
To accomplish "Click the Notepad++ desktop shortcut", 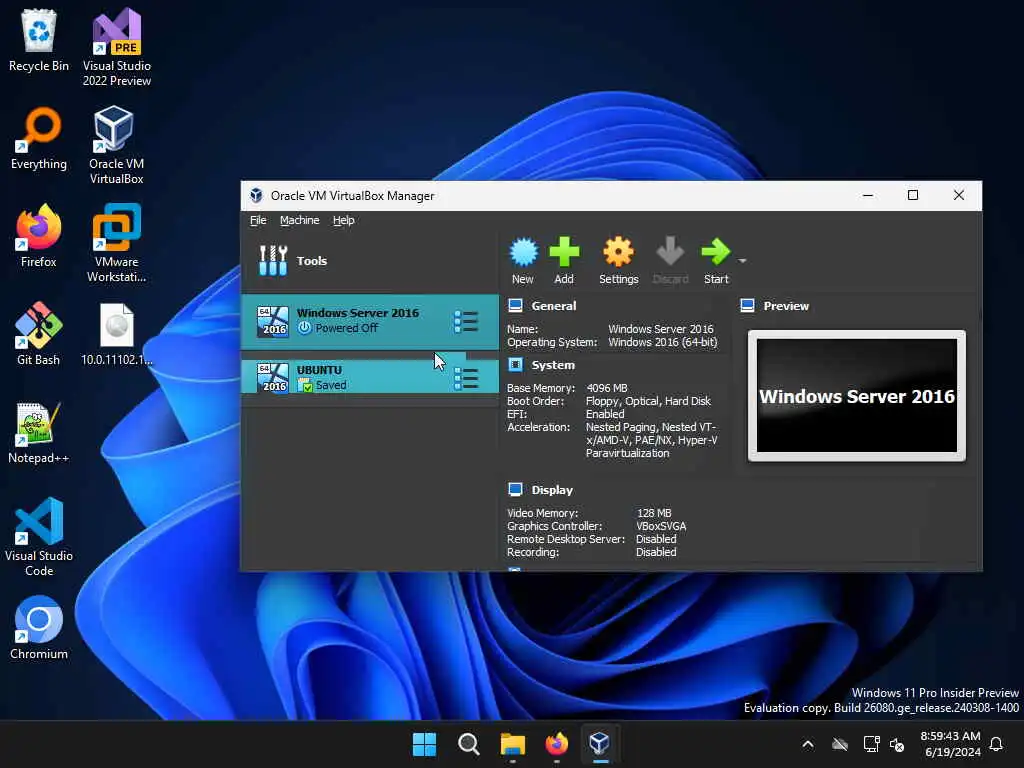I will click(x=39, y=432).
